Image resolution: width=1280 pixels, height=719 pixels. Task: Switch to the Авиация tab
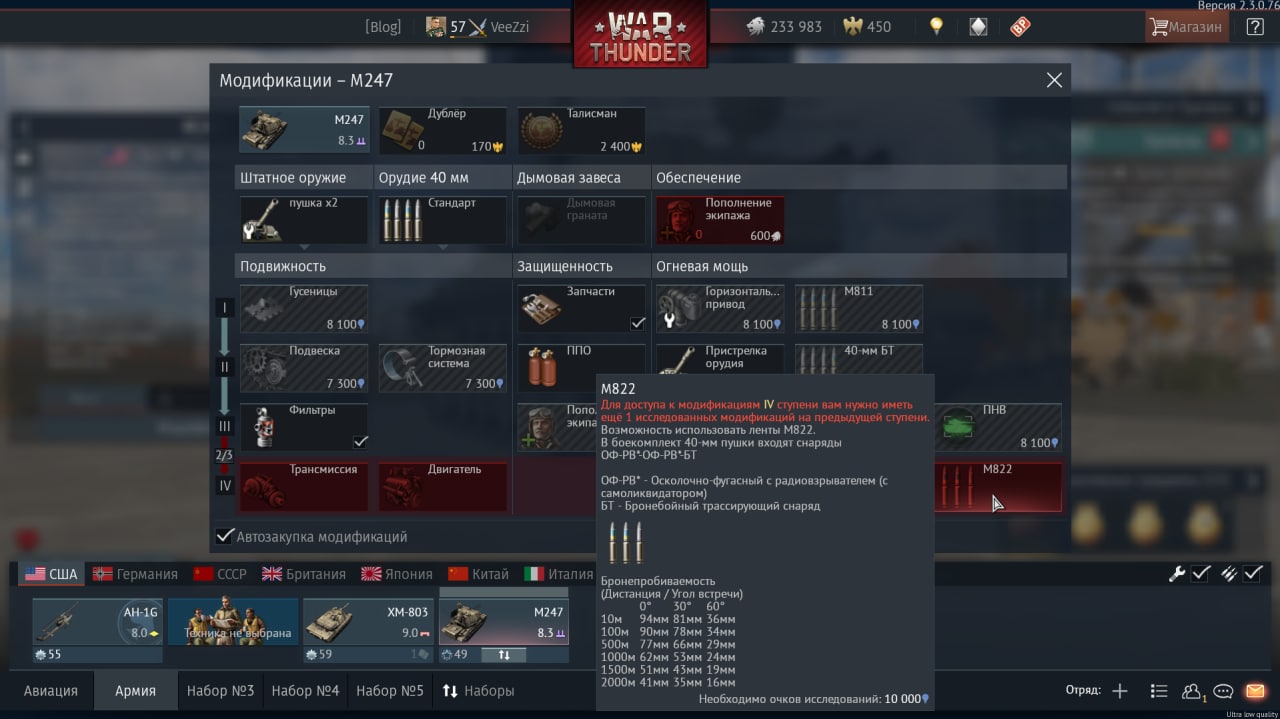pos(50,691)
